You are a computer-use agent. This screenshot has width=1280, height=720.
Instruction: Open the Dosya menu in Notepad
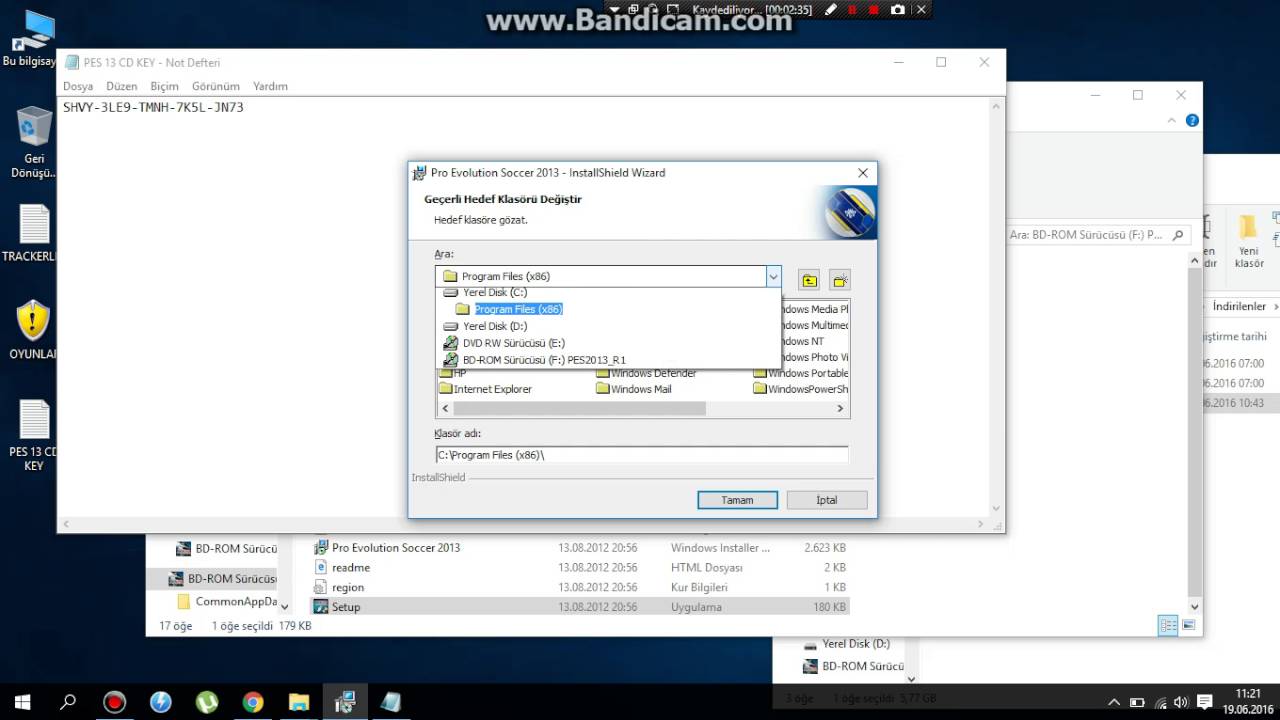coord(78,86)
